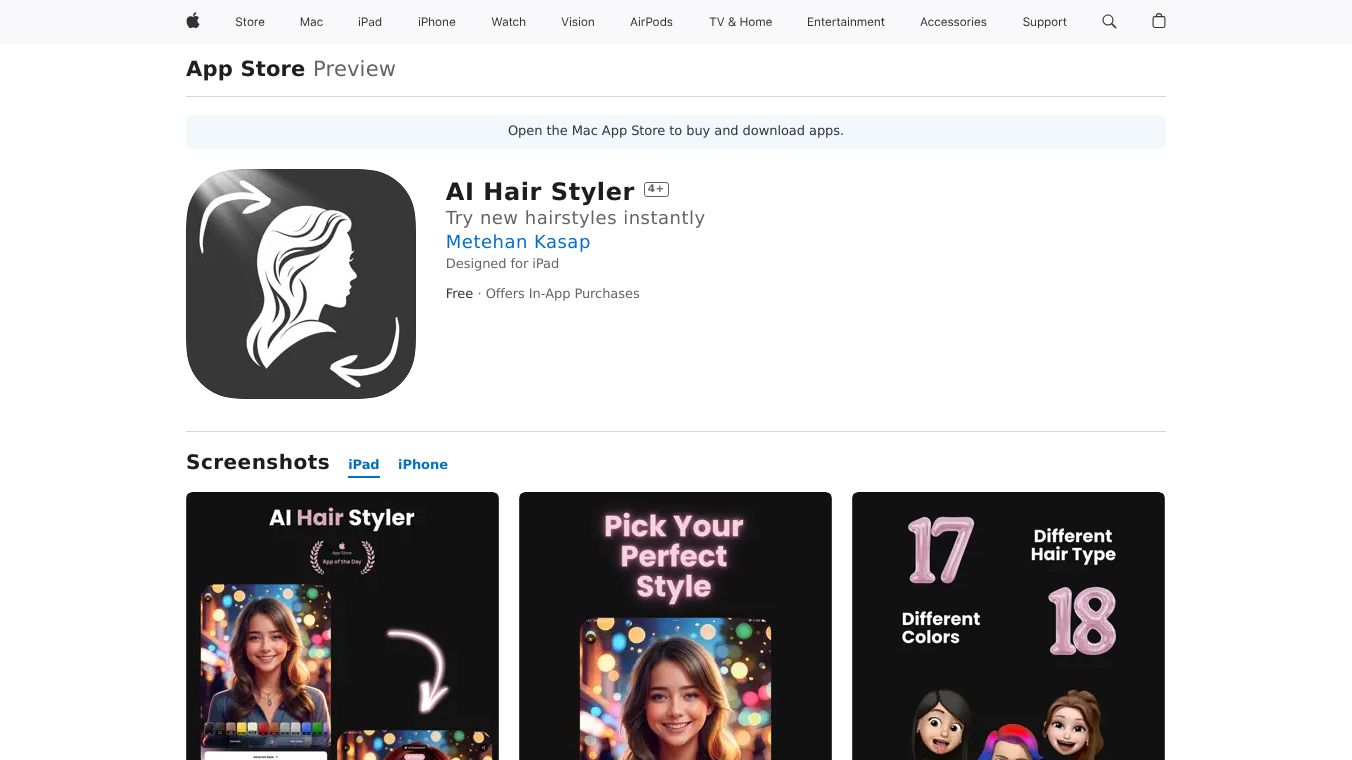Open the shopping bag icon
Image resolution: width=1352 pixels, height=760 pixels.
point(1159,21)
